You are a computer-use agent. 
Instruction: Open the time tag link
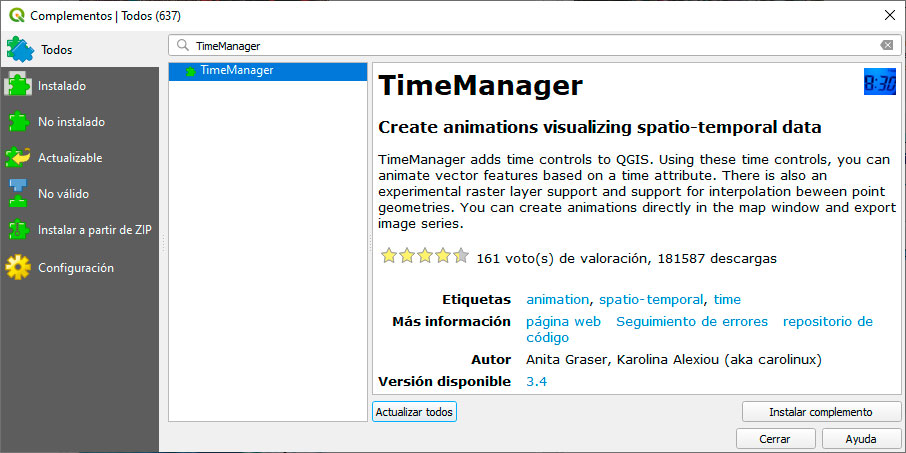pyautogui.click(x=727, y=300)
